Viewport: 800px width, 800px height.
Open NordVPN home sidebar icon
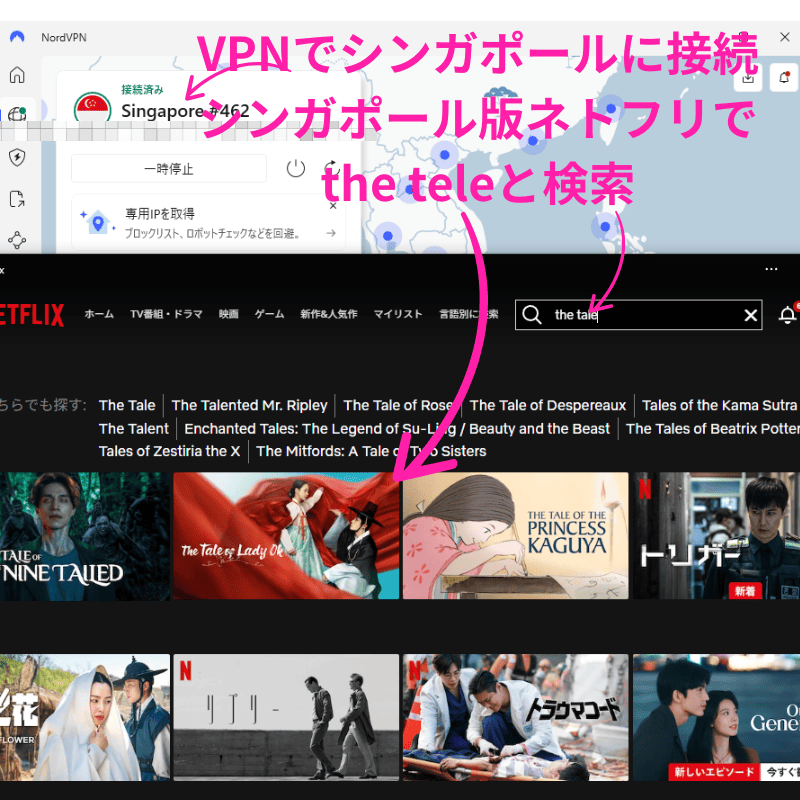pyautogui.click(x=17, y=75)
